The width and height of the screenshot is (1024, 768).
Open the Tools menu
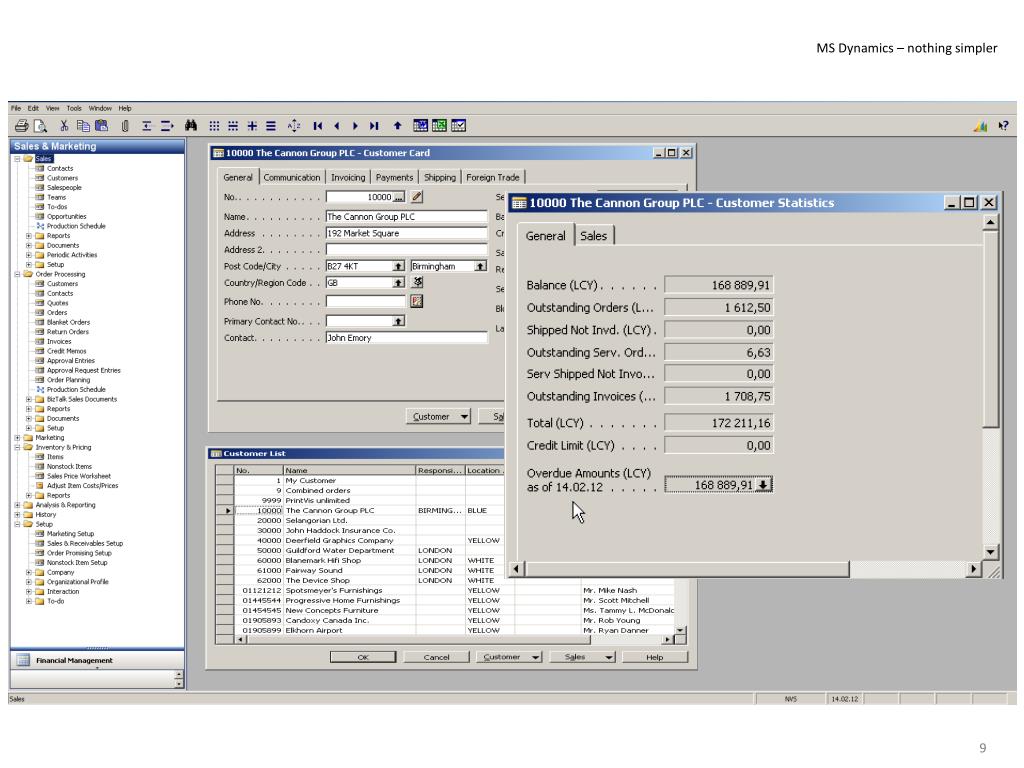coord(74,108)
